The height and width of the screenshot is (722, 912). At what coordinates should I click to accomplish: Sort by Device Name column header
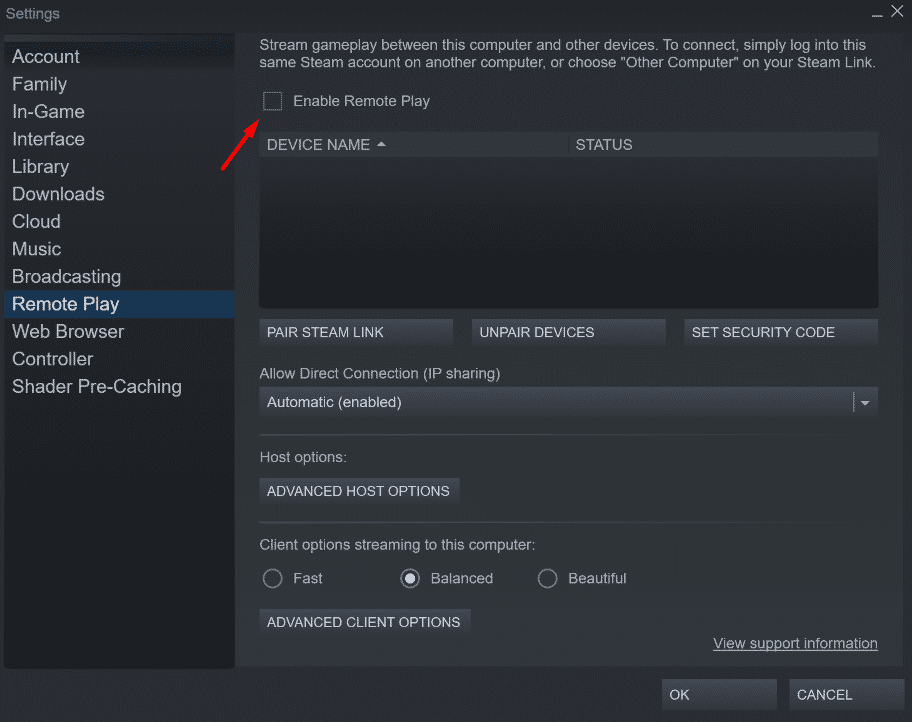[x=414, y=145]
